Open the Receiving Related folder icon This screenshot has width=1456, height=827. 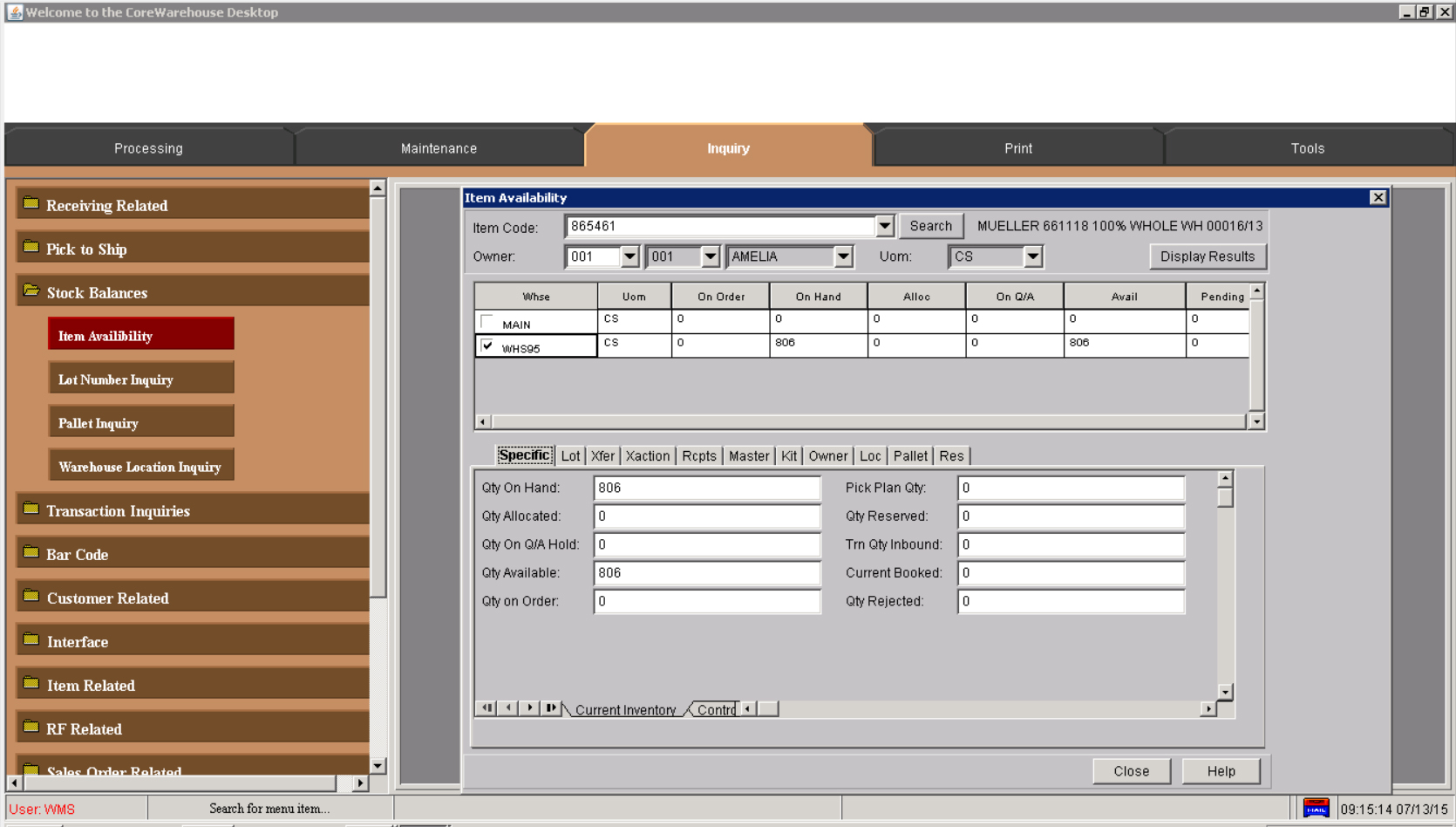(31, 203)
